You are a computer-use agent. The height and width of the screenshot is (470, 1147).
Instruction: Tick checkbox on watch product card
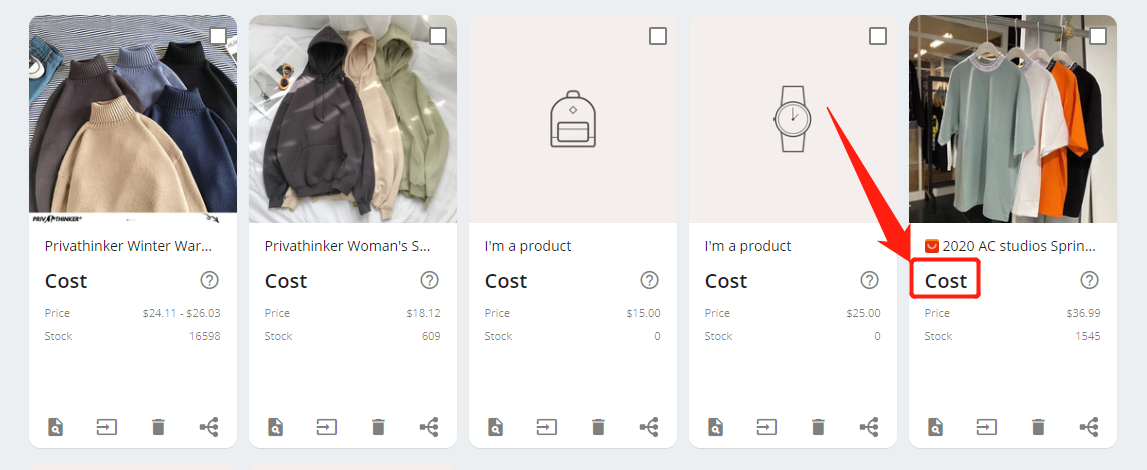[878, 36]
